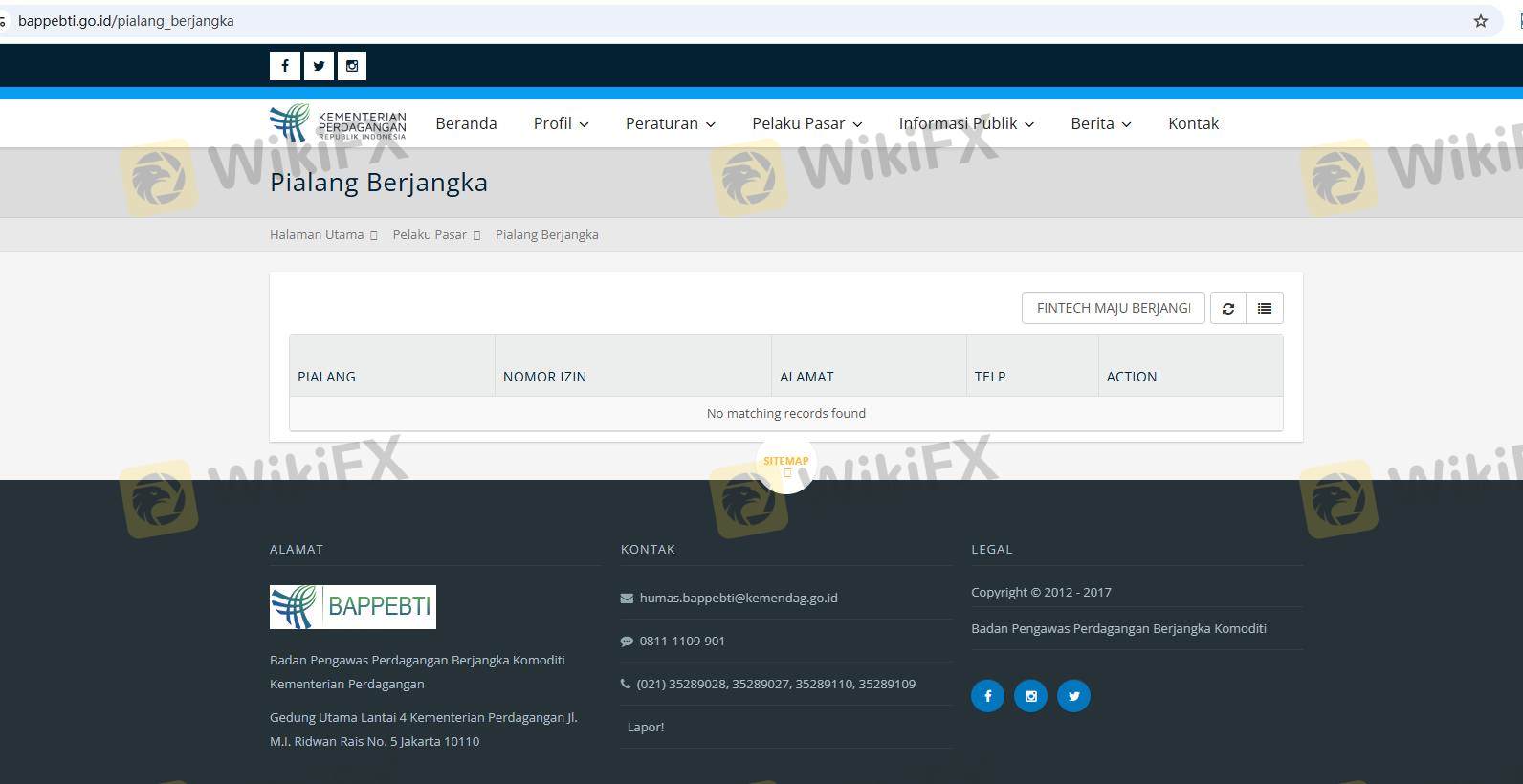This screenshot has width=1523, height=784.
Task: Open the Kontak menu item
Action: tap(1193, 123)
